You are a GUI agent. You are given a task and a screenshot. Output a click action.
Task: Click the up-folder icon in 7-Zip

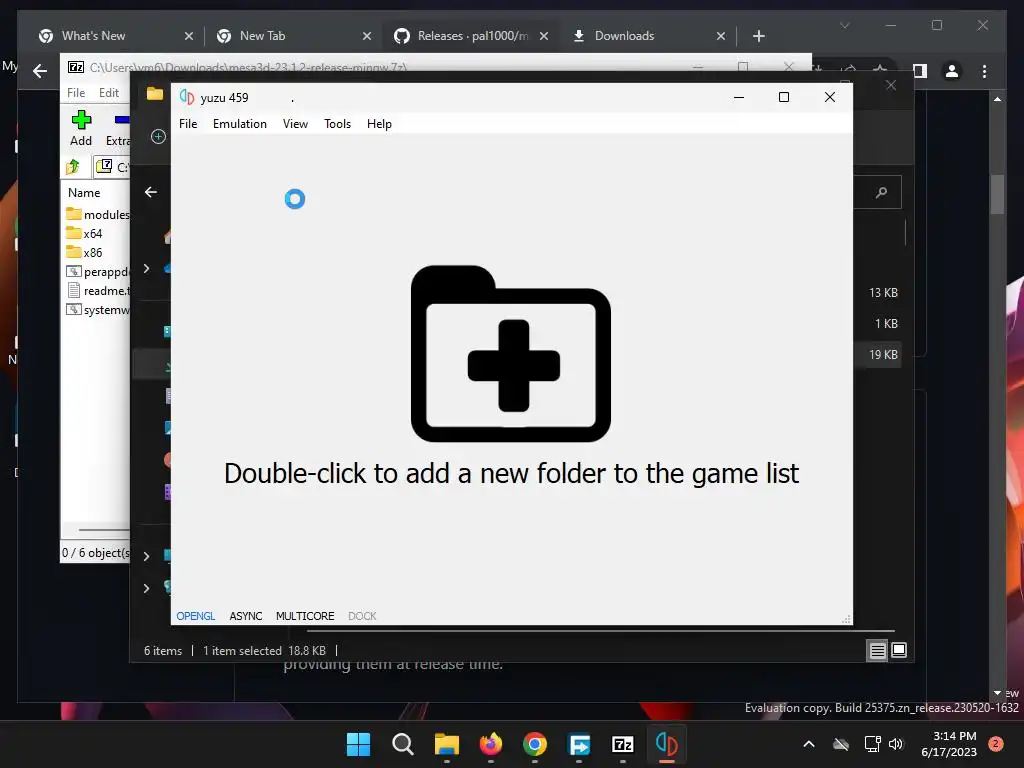point(73,167)
